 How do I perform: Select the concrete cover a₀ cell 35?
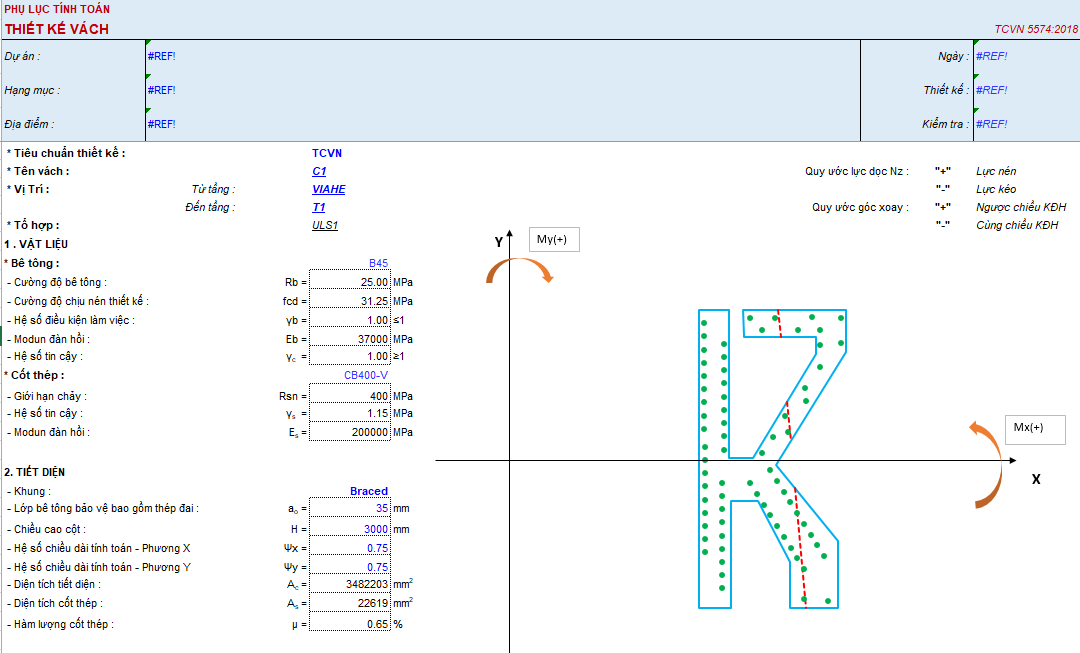pyautogui.click(x=350, y=508)
